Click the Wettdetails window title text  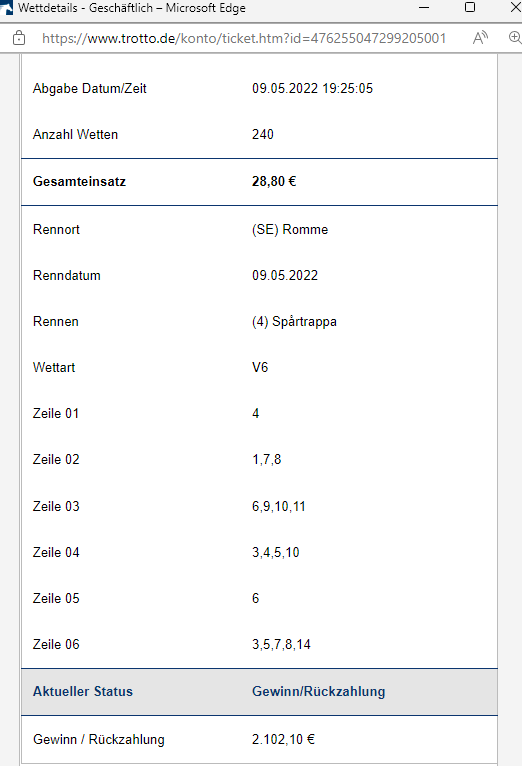click(x=132, y=8)
